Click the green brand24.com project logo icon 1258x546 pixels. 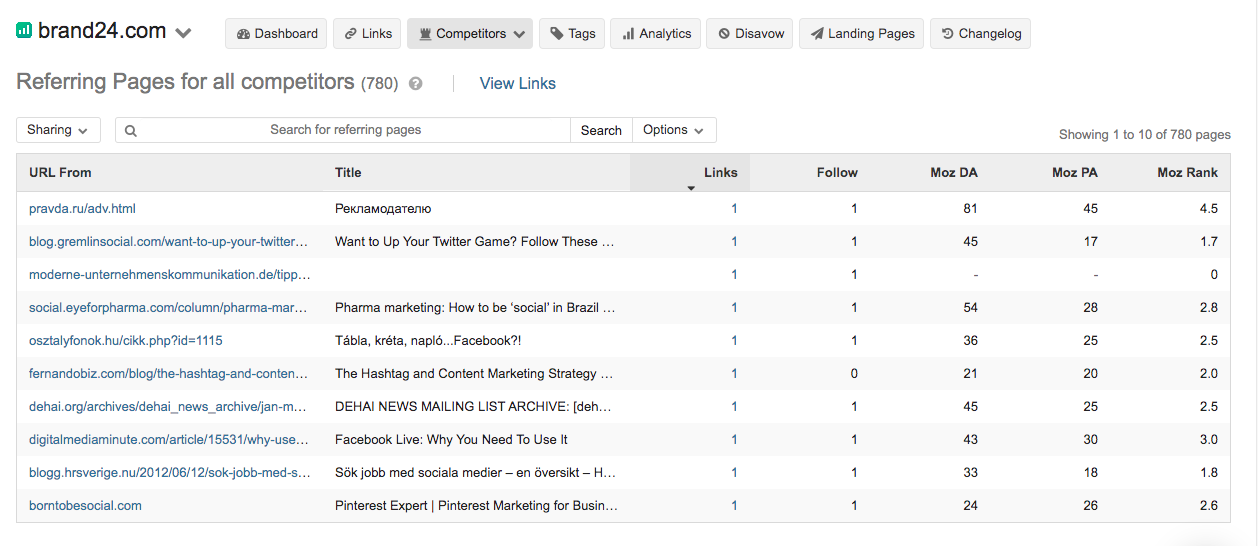[24, 31]
